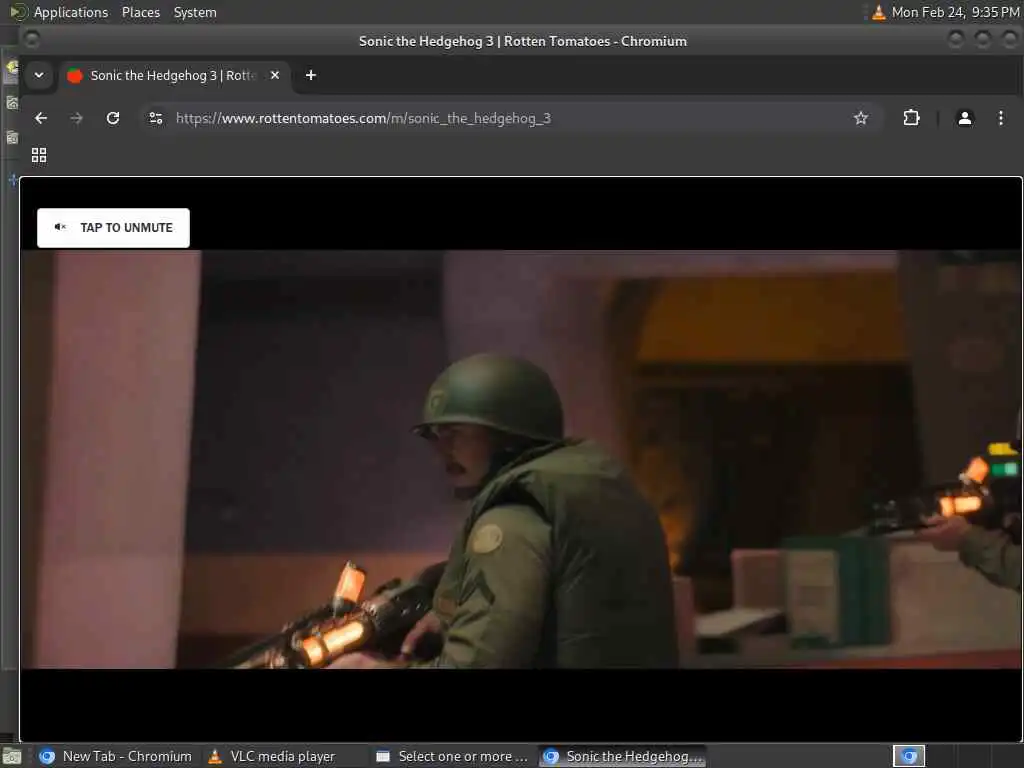Switch to New Tab - Chromium taskbar window
This screenshot has width=1024, height=768.
point(116,756)
